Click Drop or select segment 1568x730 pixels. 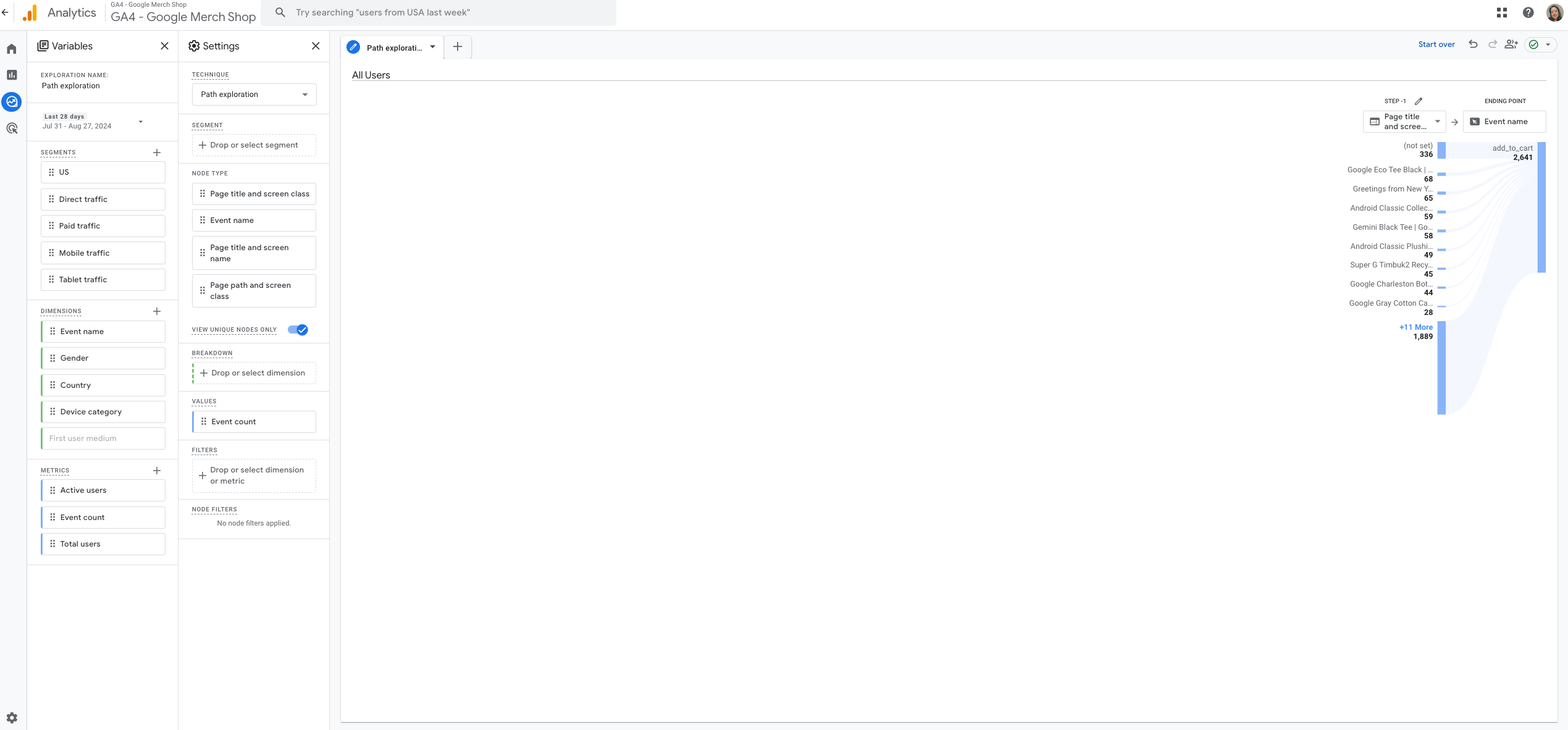coord(254,145)
